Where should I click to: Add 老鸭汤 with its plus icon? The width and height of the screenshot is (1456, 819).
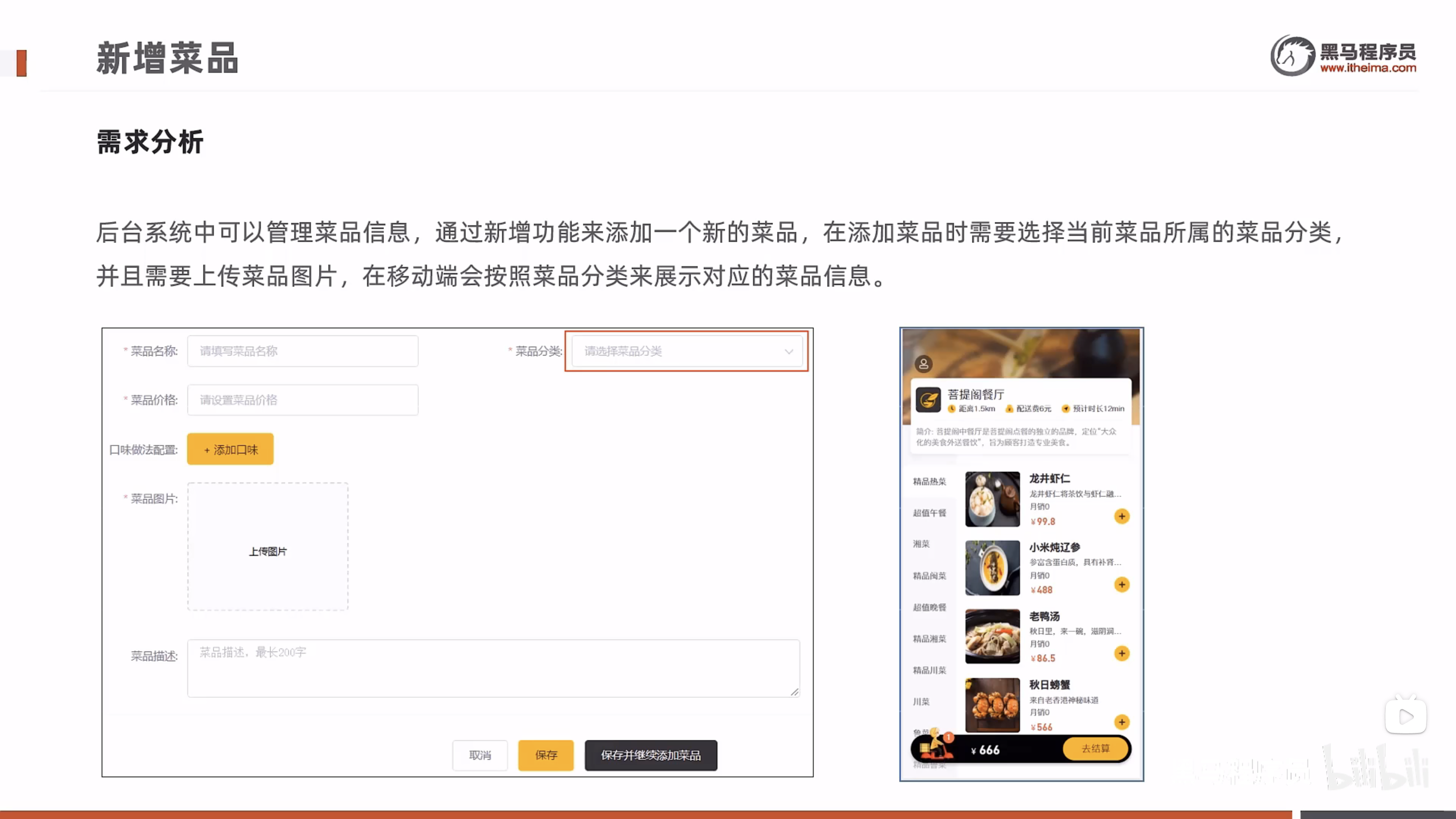1122,653
